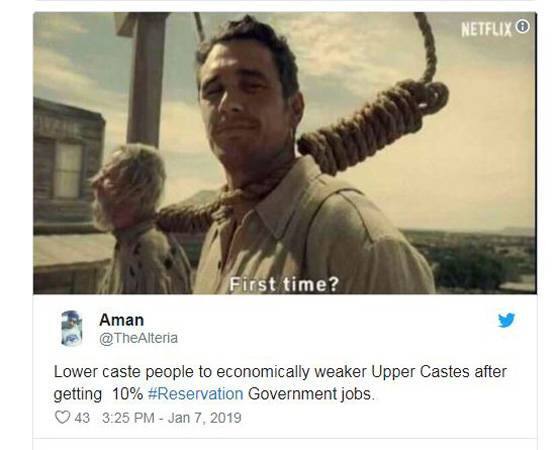Click the info icon beside Netflix
Screen dimensions: 555x450
[x=522, y=26]
